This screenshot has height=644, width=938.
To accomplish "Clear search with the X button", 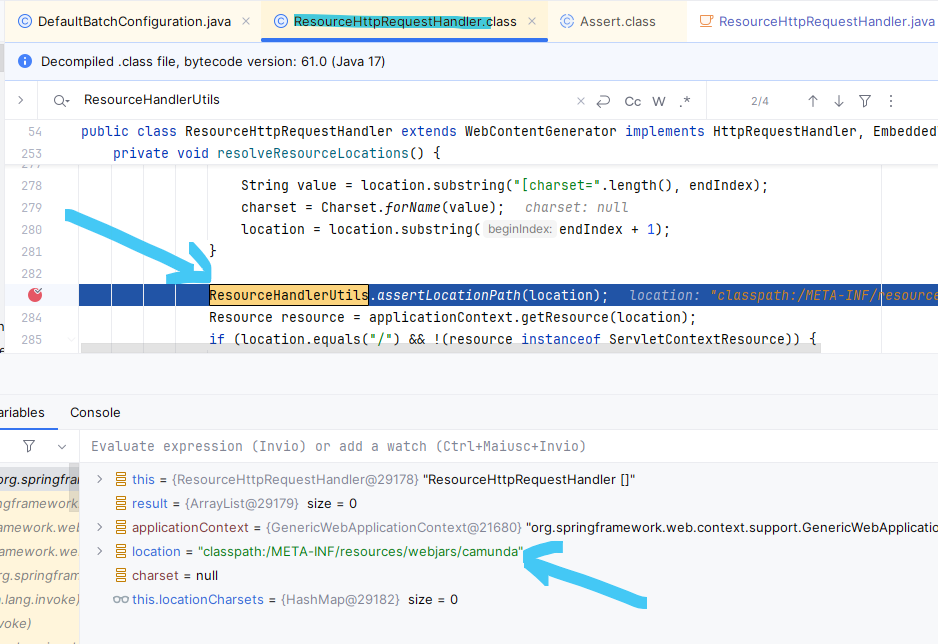I will [580, 101].
